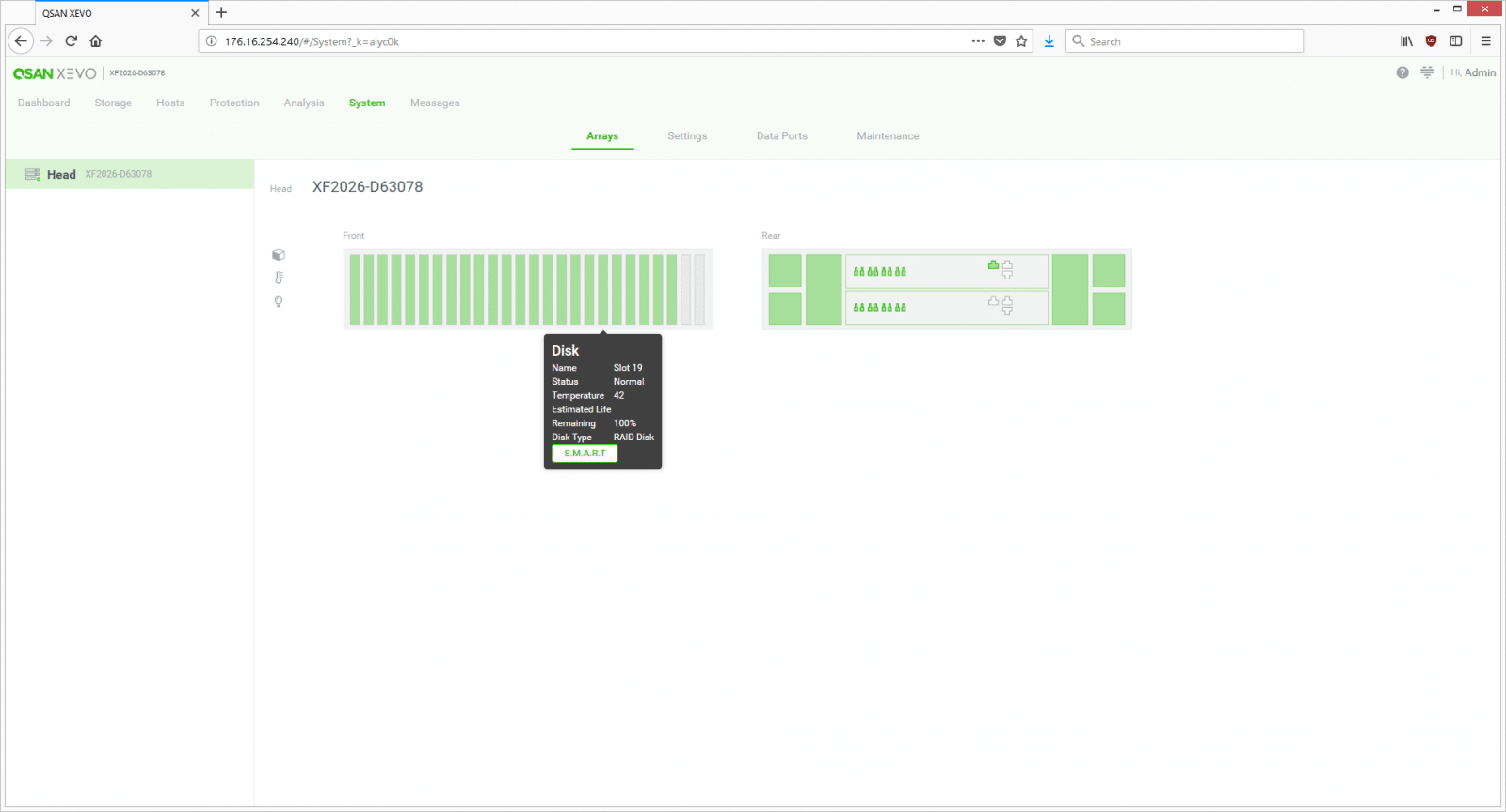Select the first disk slot in Front view
The image size is (1506, 812).
(355, 290)
